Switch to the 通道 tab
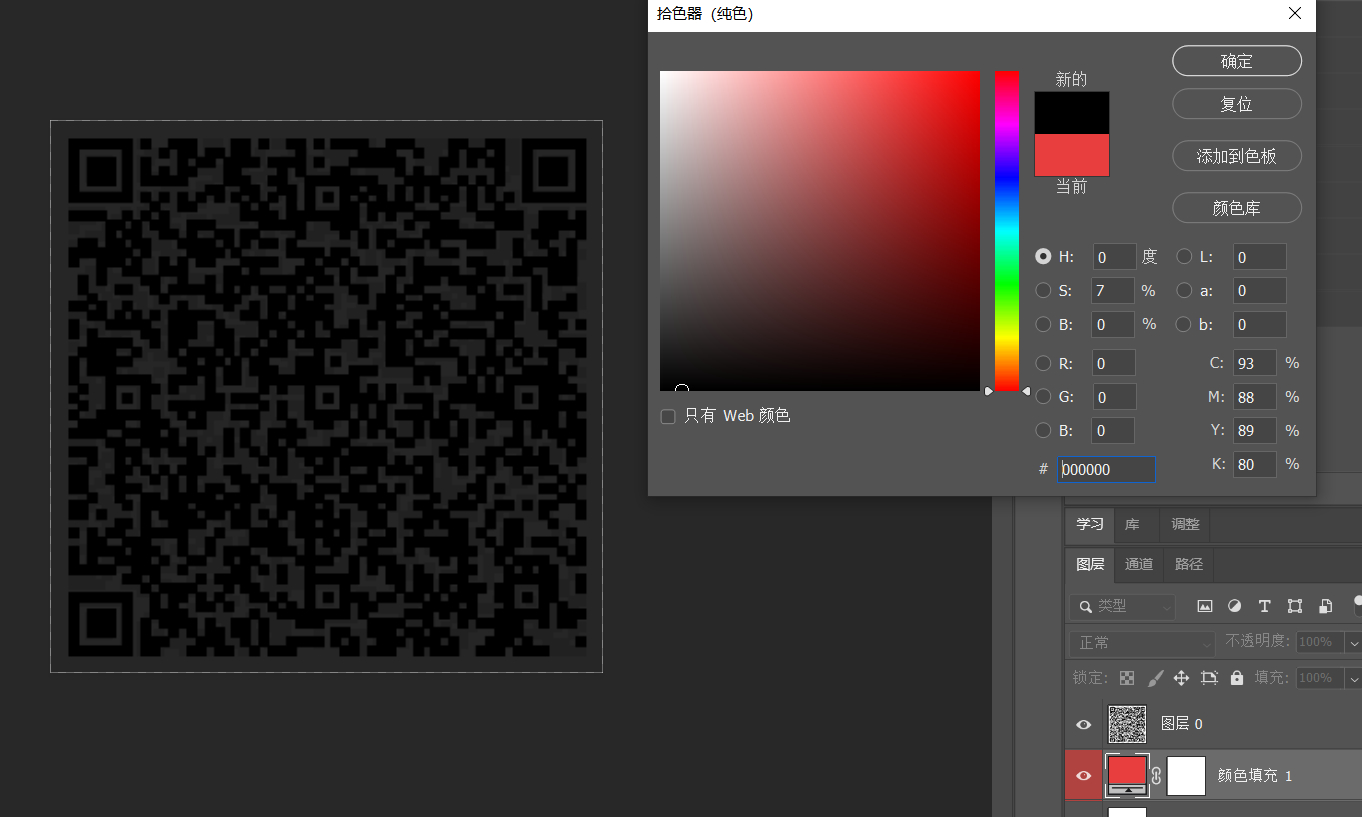The image size is (1362, 817). [1139, 564]
